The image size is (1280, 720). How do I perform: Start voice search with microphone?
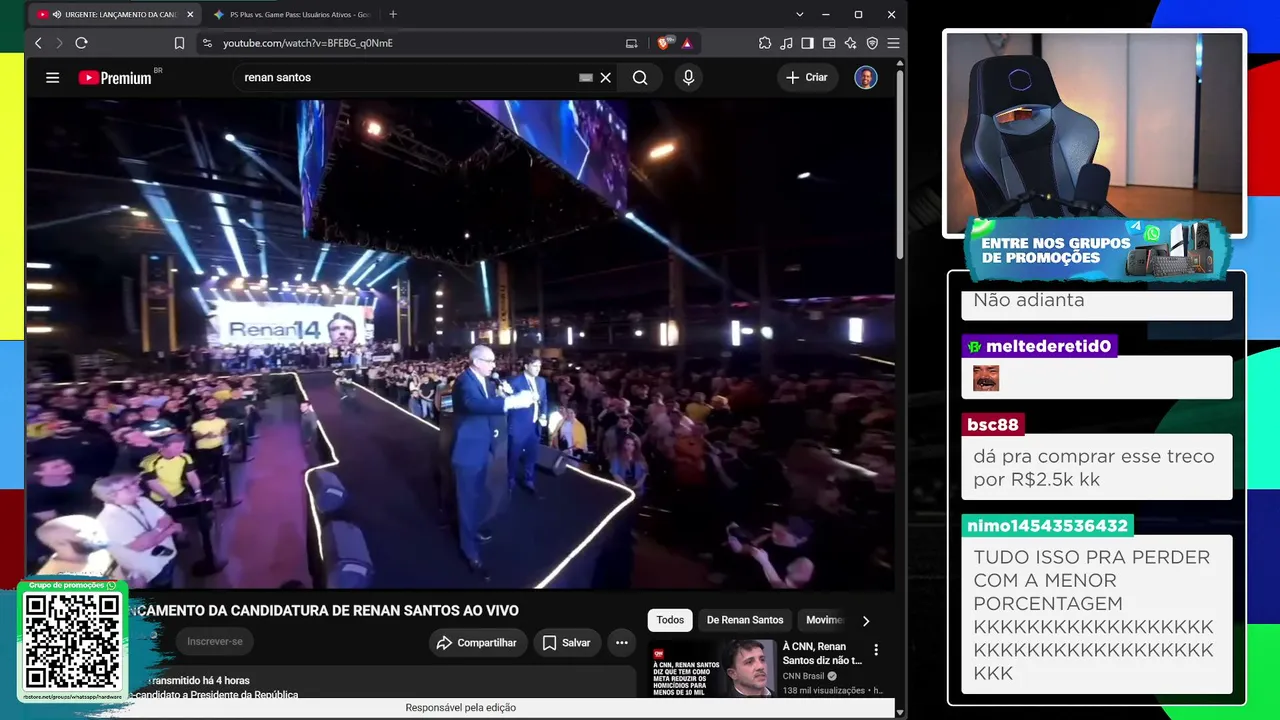688,77
